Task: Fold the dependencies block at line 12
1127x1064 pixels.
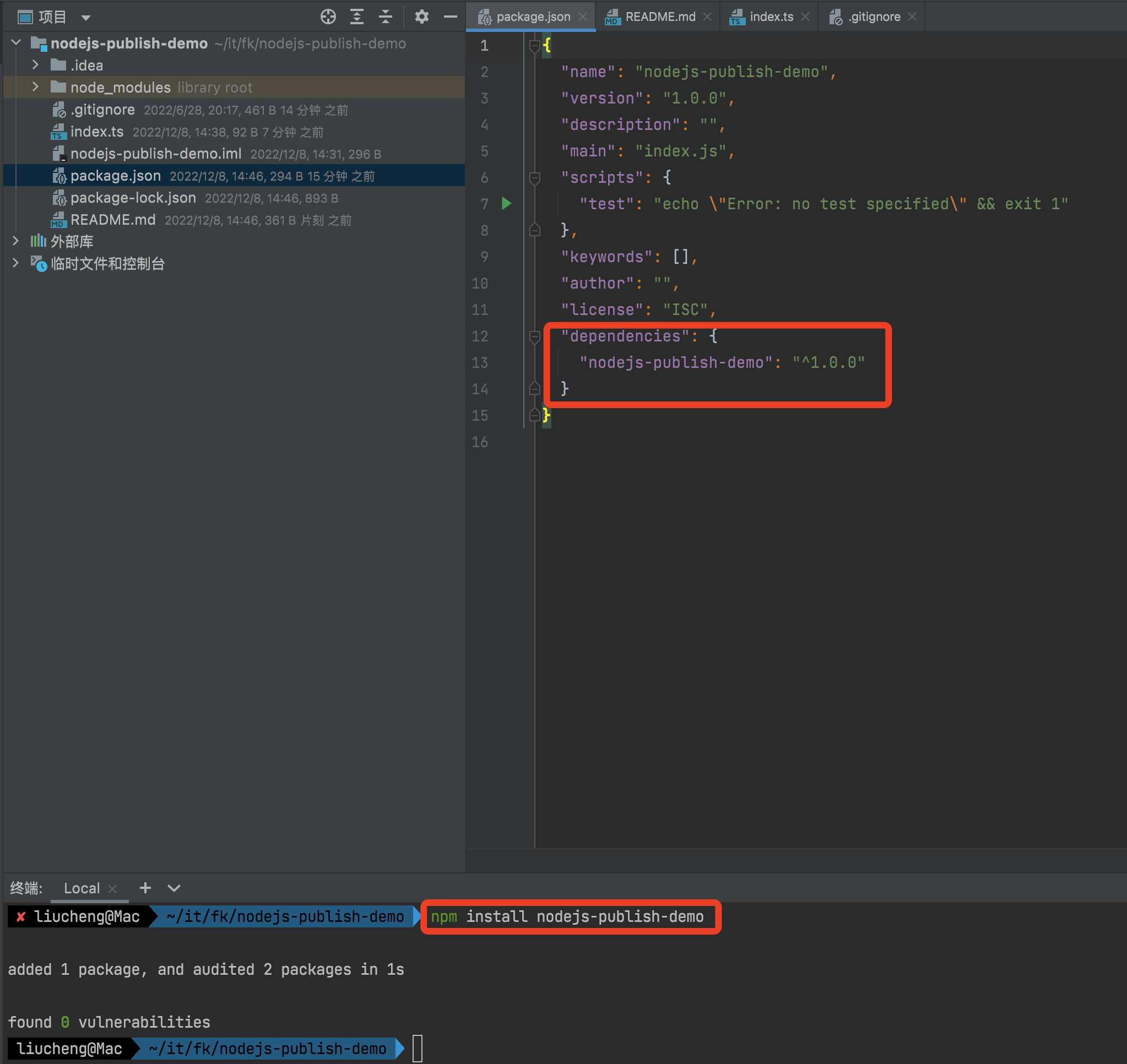Action: pos(534,337)
